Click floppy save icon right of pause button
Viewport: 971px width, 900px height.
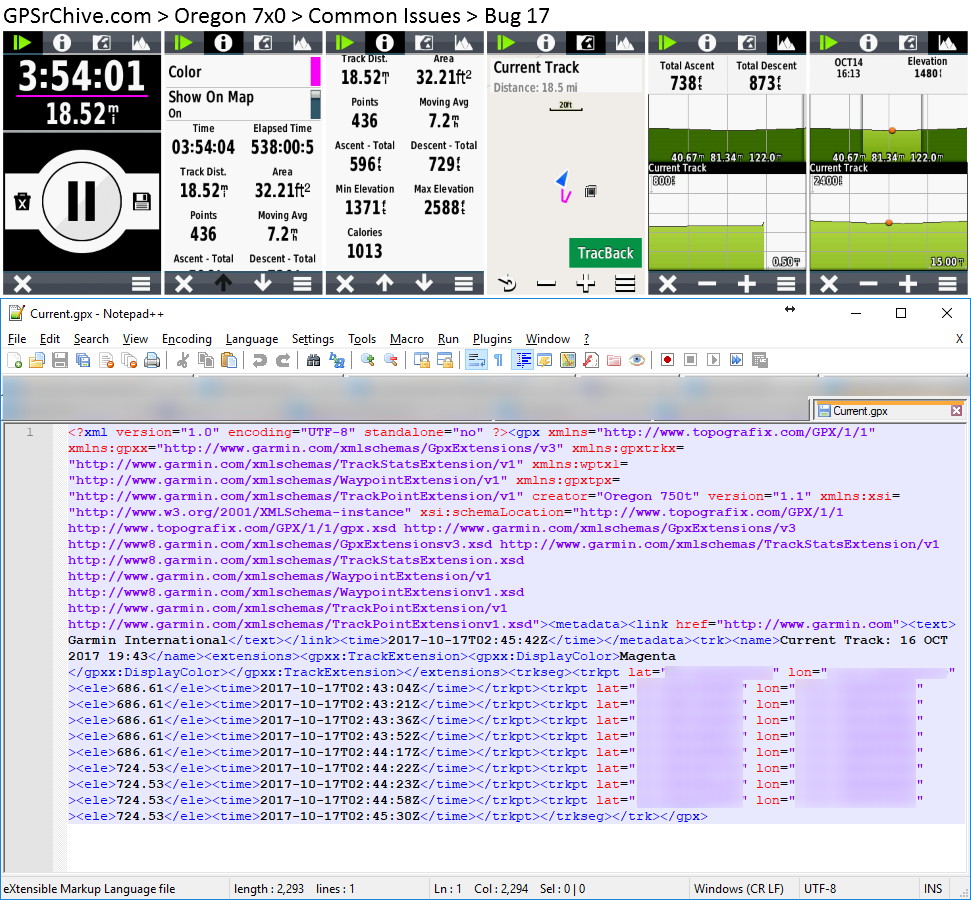tap(141, 201)
